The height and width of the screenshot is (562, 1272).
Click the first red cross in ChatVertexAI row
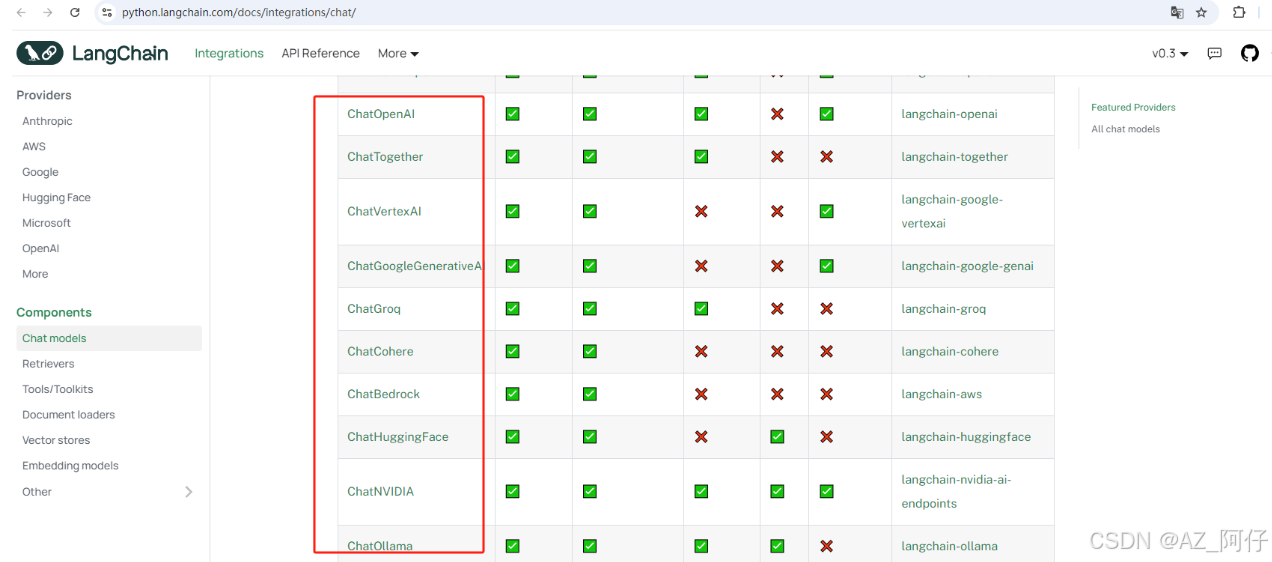click(701, 212)
